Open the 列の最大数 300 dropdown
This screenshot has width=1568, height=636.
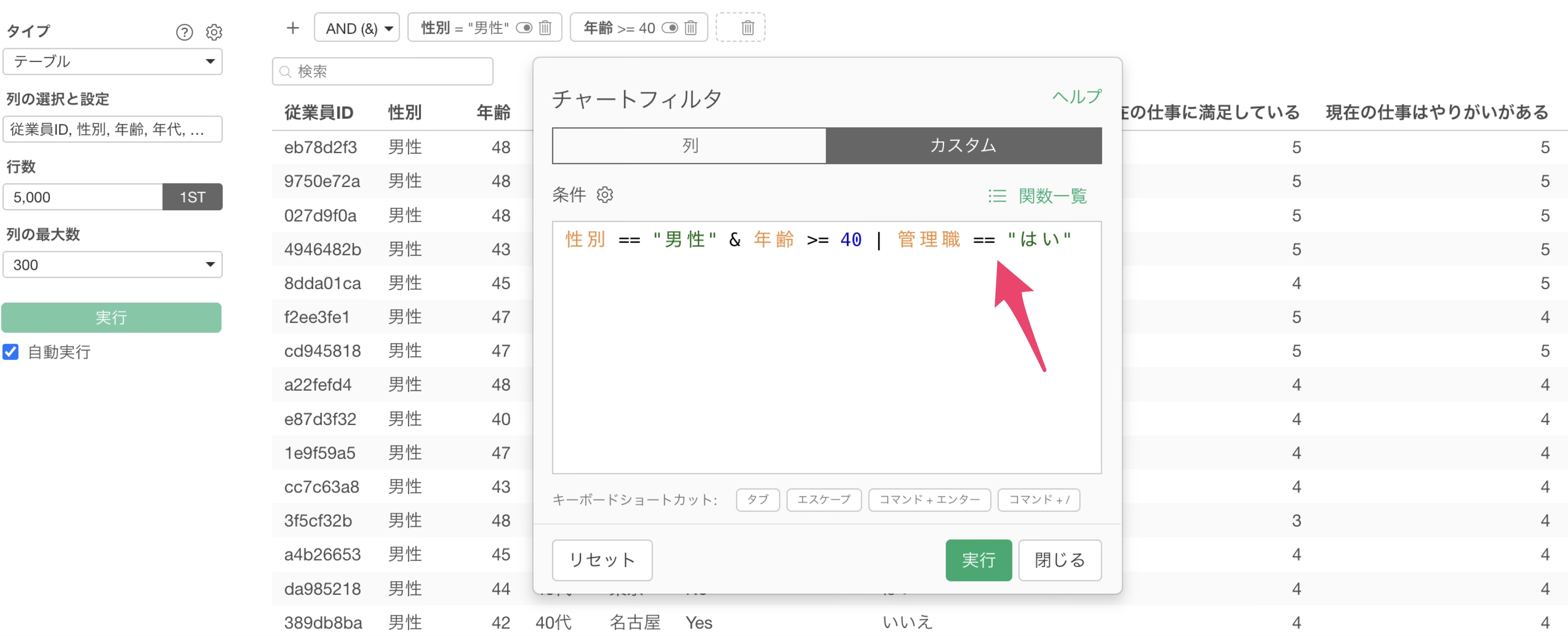tap(113, 265)
